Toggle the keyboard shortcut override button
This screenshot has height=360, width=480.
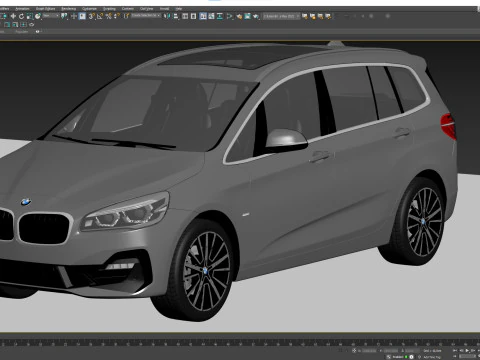coord(82,16)
